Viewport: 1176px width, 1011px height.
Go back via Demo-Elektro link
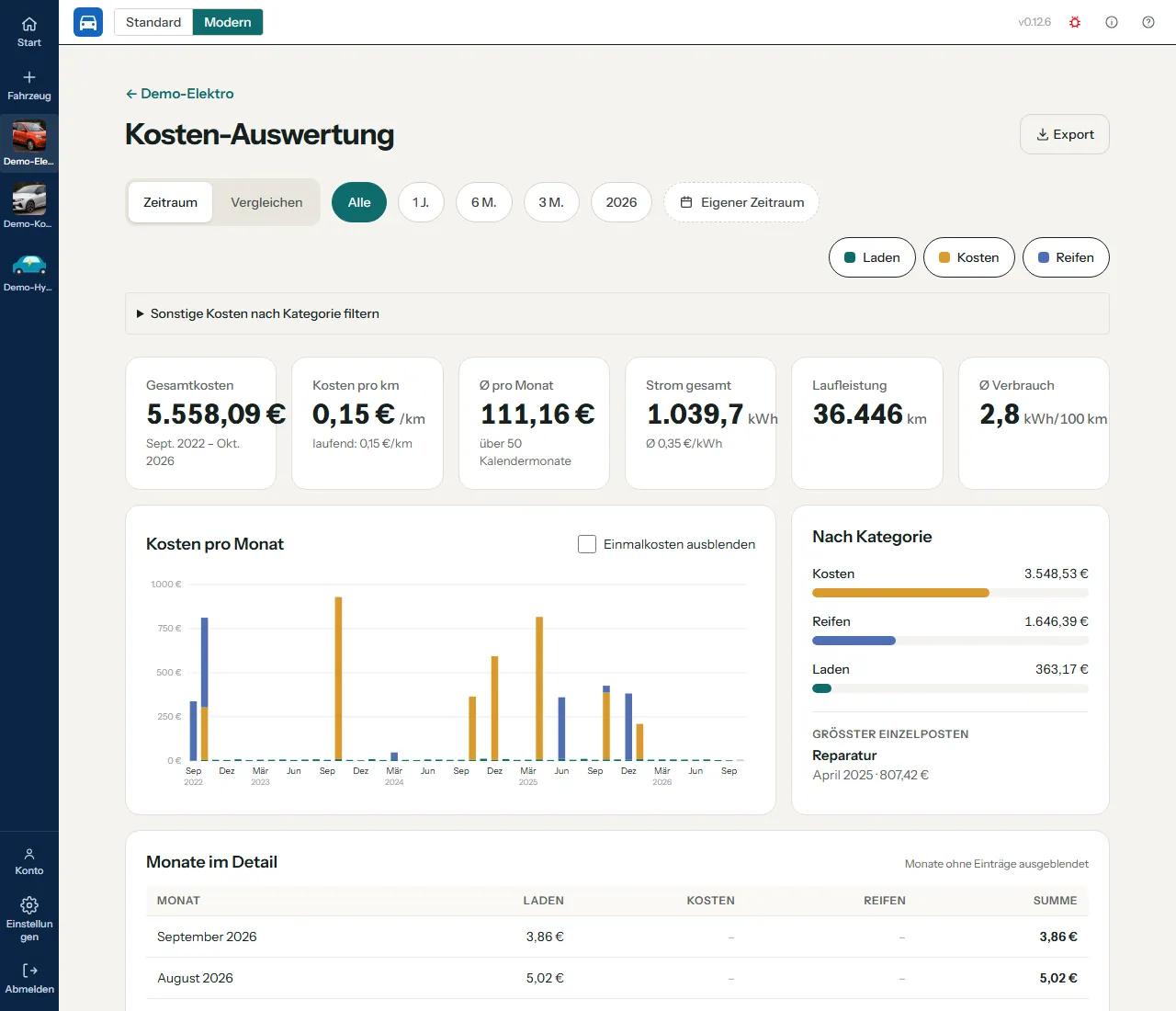tap(180, 94)
